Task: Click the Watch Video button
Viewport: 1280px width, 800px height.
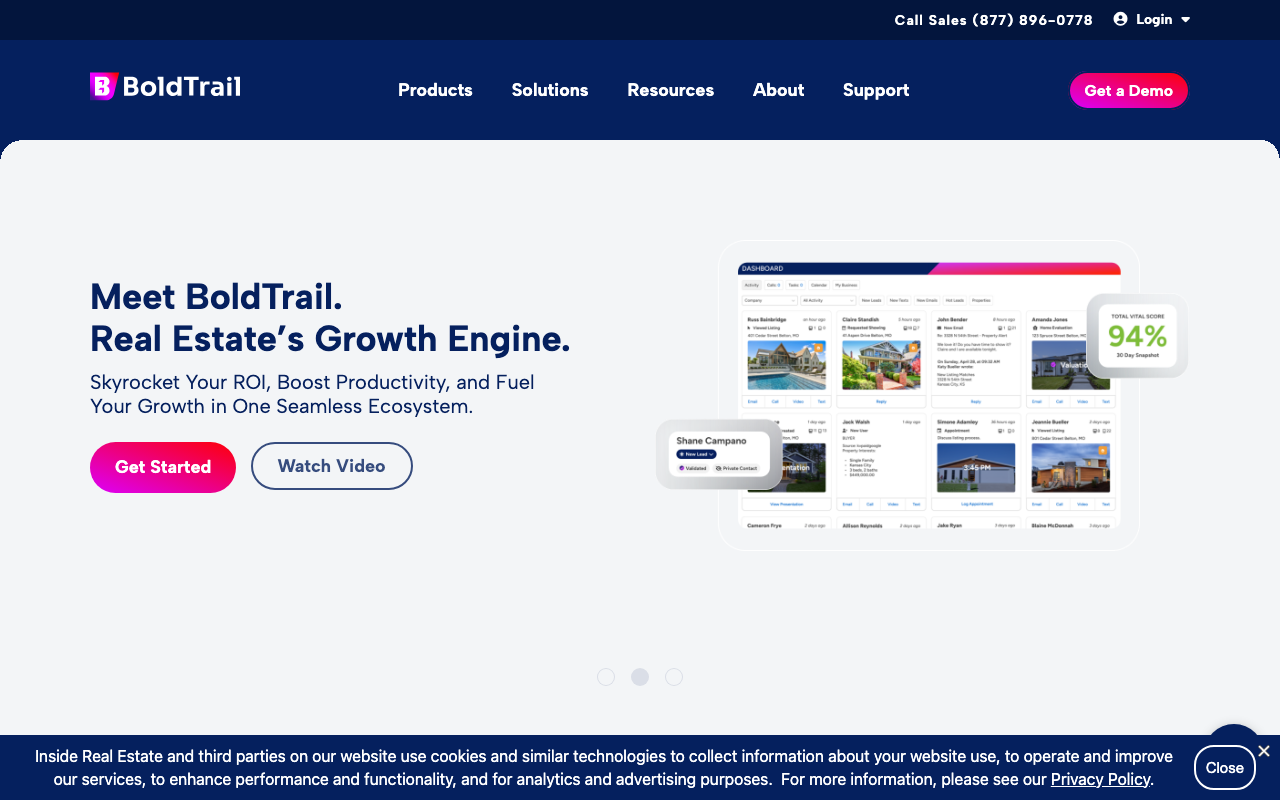Action: pyautogui.click(x=332, y=466)
